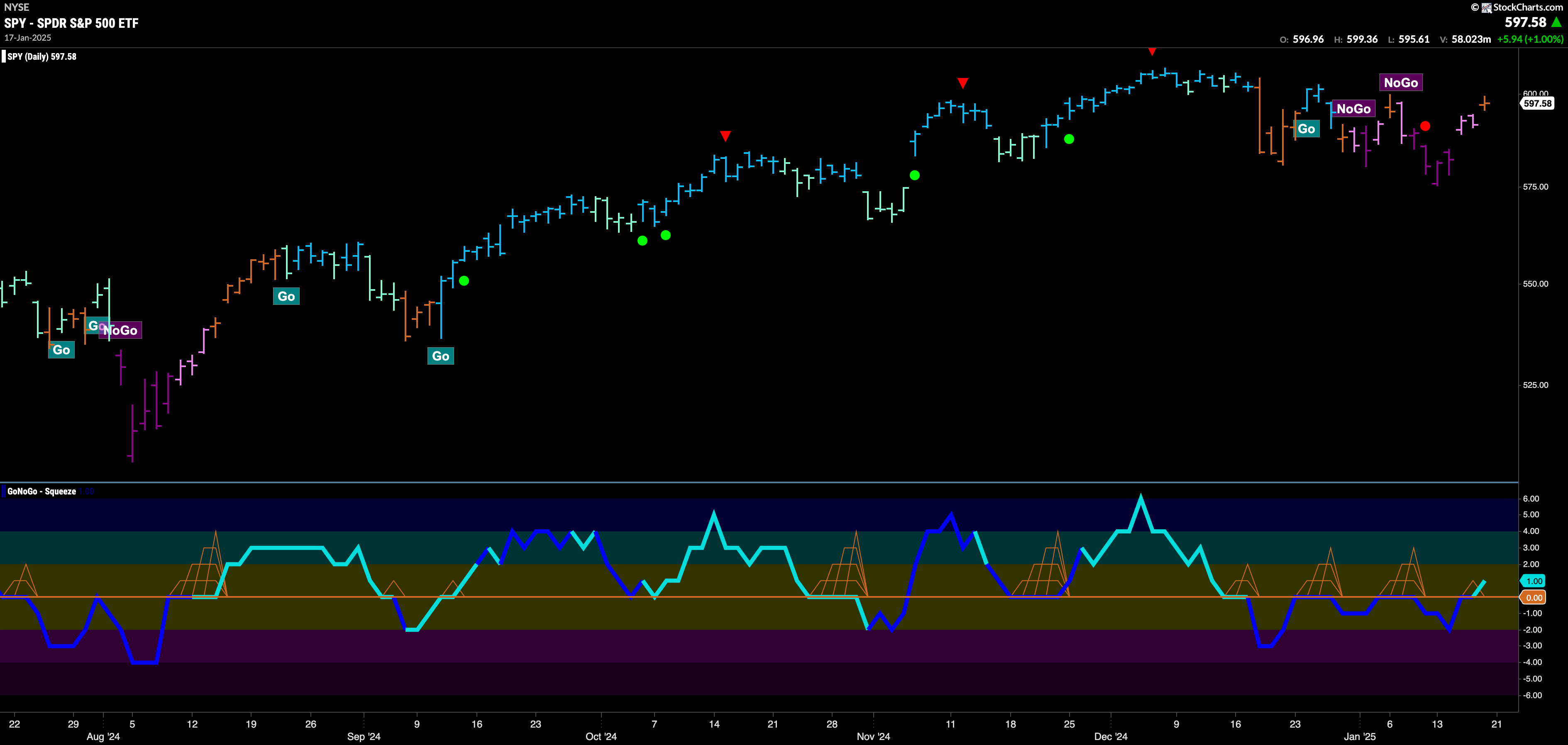This screenshot has width=1568, height=745.
Task: Click the copyright icon beside StockCharts.com
Action: pos(1474,7)
